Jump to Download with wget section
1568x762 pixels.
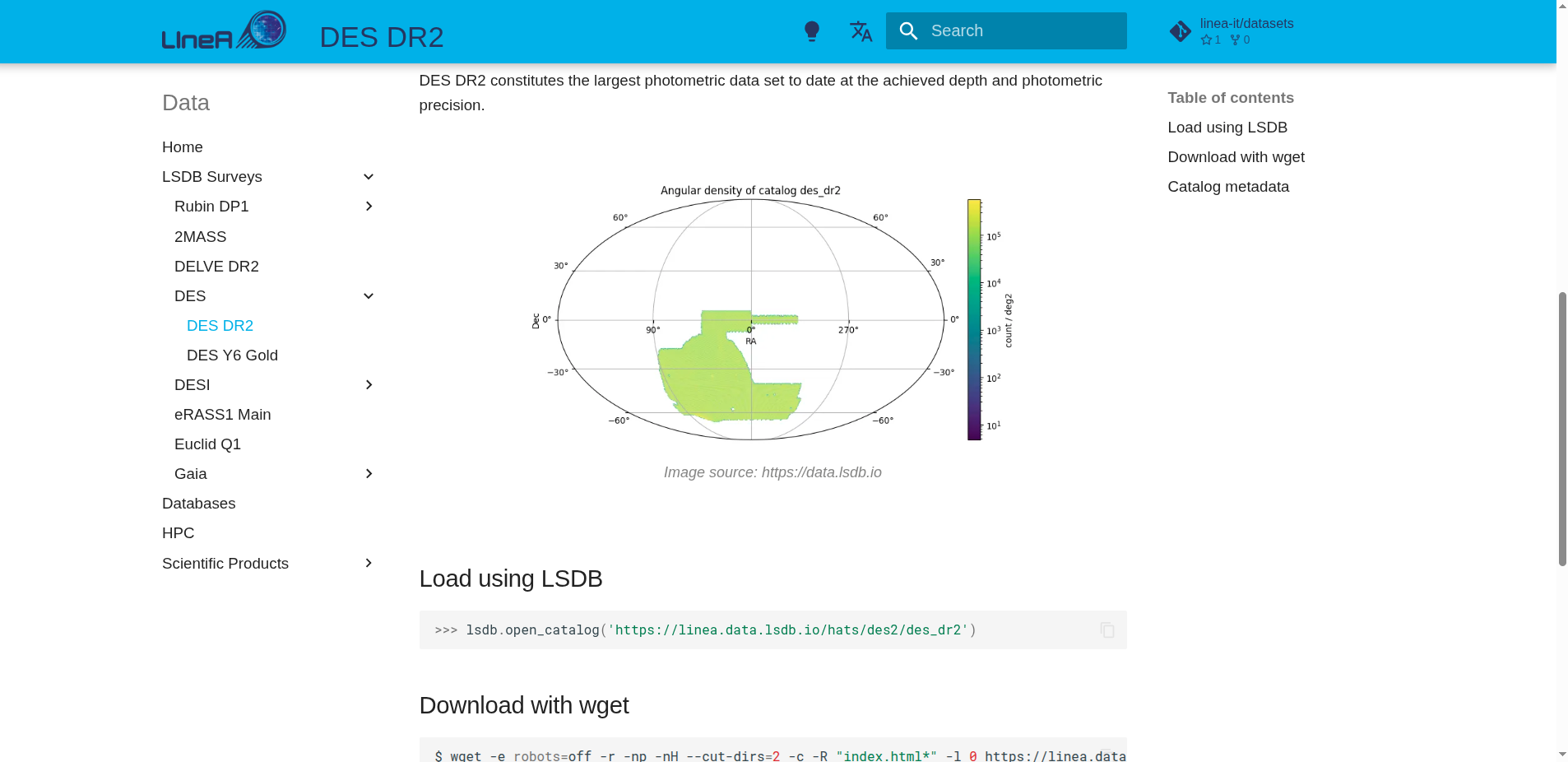coord(1236,157)
